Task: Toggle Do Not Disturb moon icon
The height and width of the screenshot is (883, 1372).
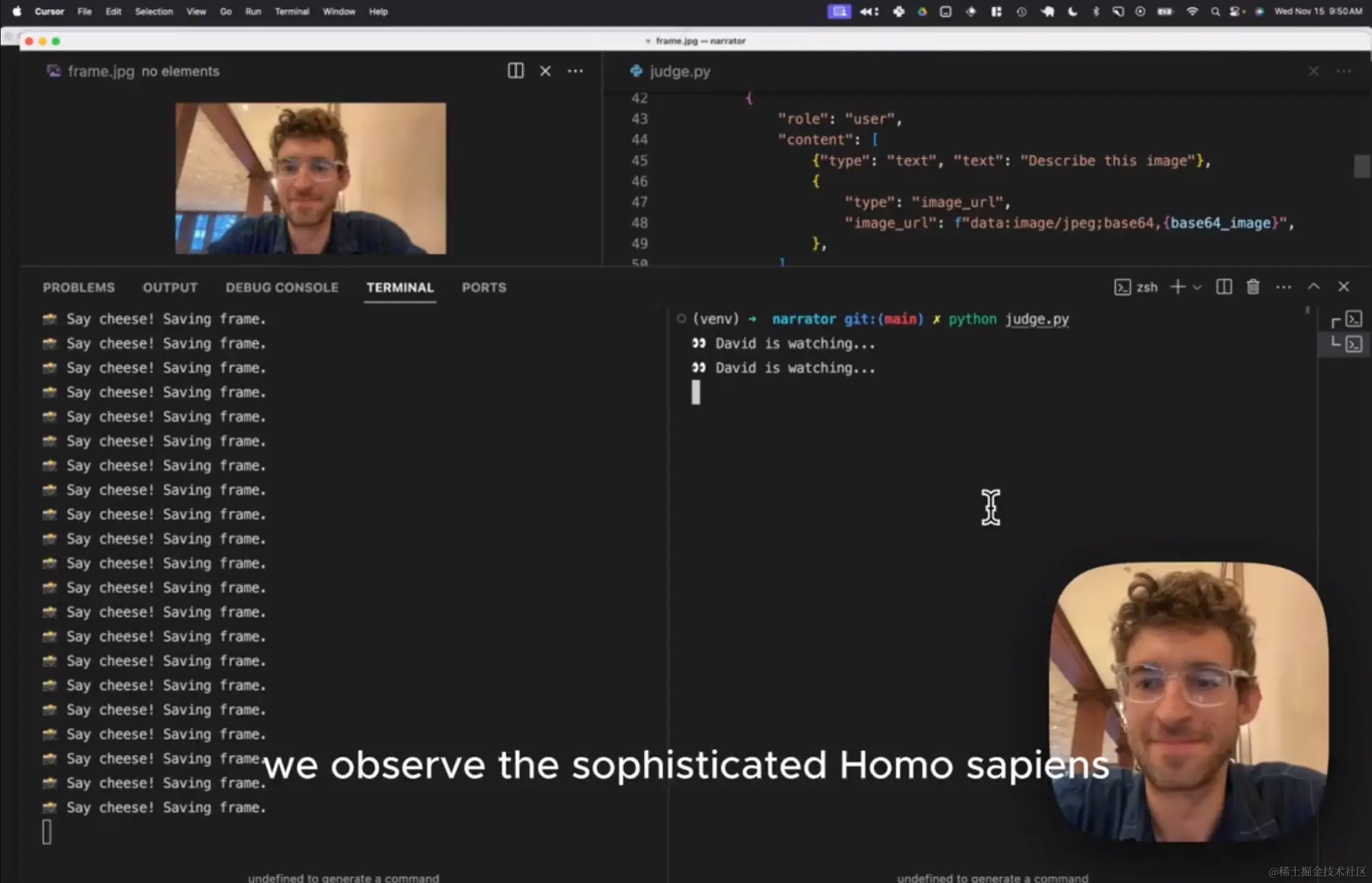Action: 1072,12
